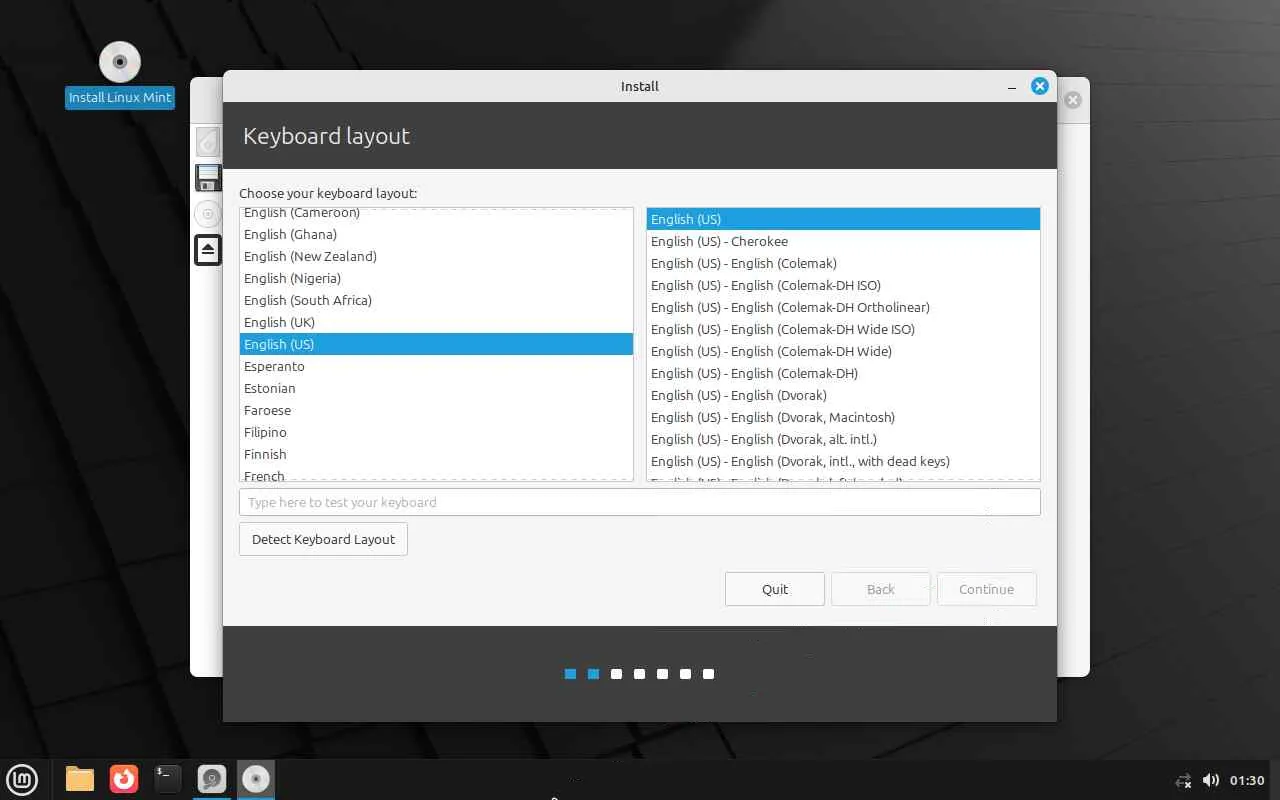Launch Firefox from the taskbar
Image resolution: width=1280 pixels, height=800 pixels.
(x=124, y=779)
